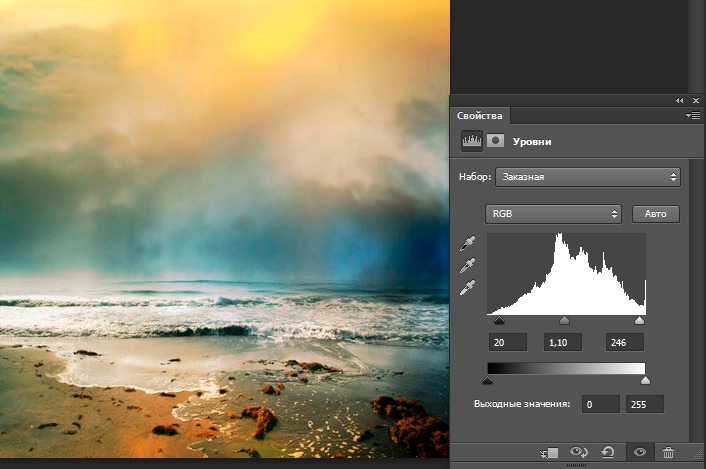Open the Свойства panel flyout menu
706x469 pixels.
pyautogui.click(x=694, y=116)
